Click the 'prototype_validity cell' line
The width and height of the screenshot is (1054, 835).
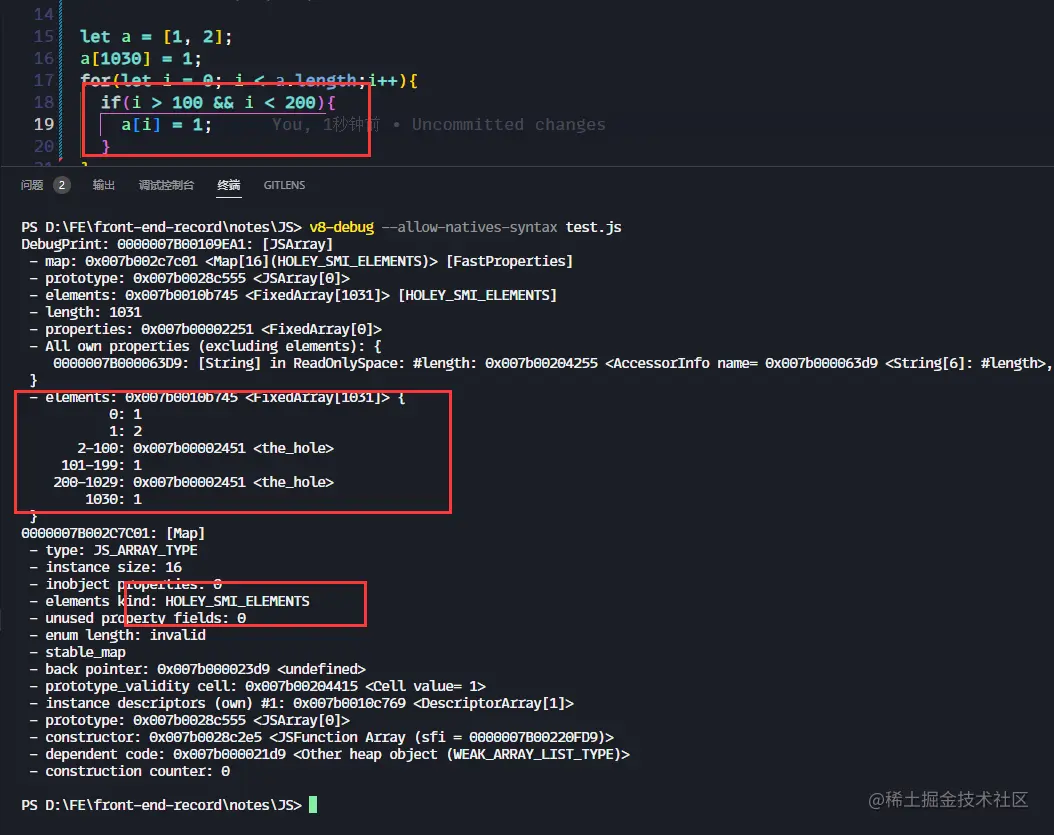(257, 686)
